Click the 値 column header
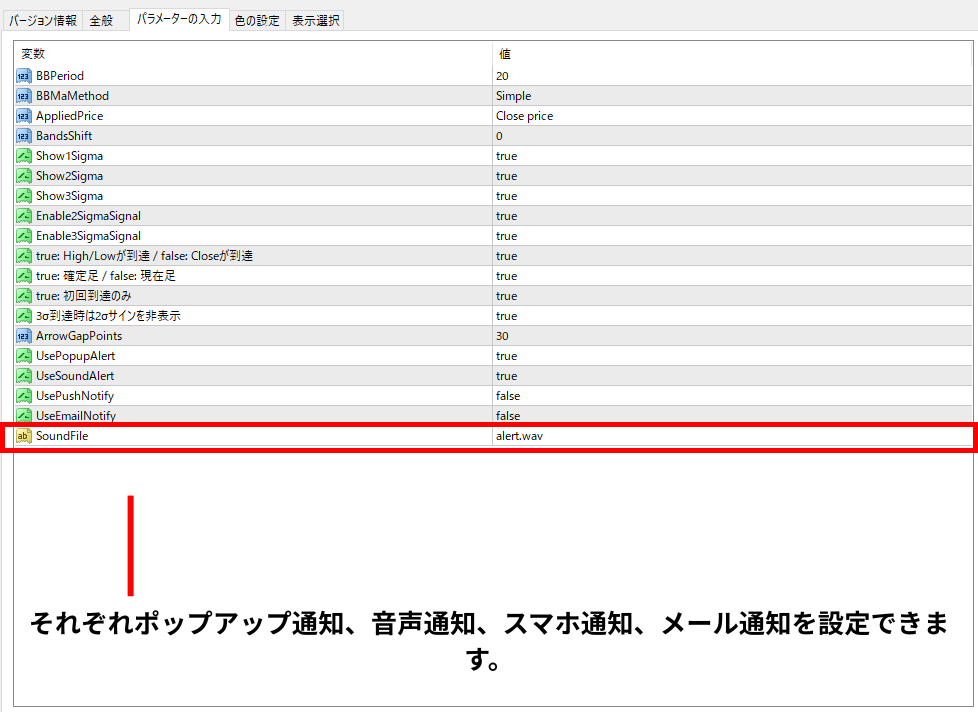The image size is (978, 712). click(505, 54)
